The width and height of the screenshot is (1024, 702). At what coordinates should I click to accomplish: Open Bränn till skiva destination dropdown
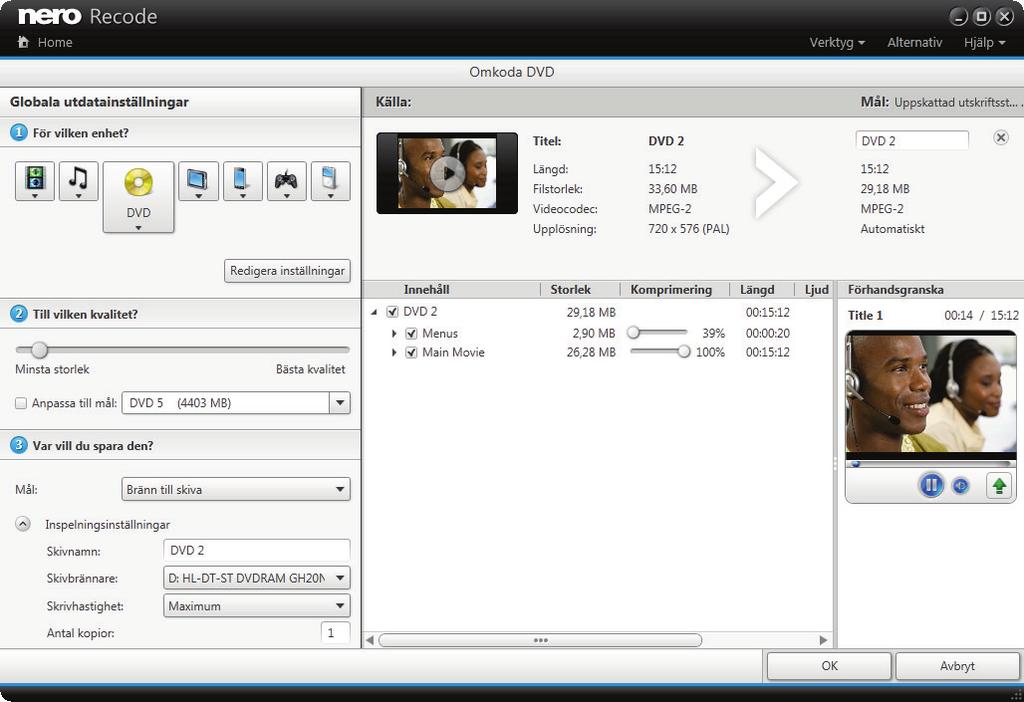pos(236,489)
